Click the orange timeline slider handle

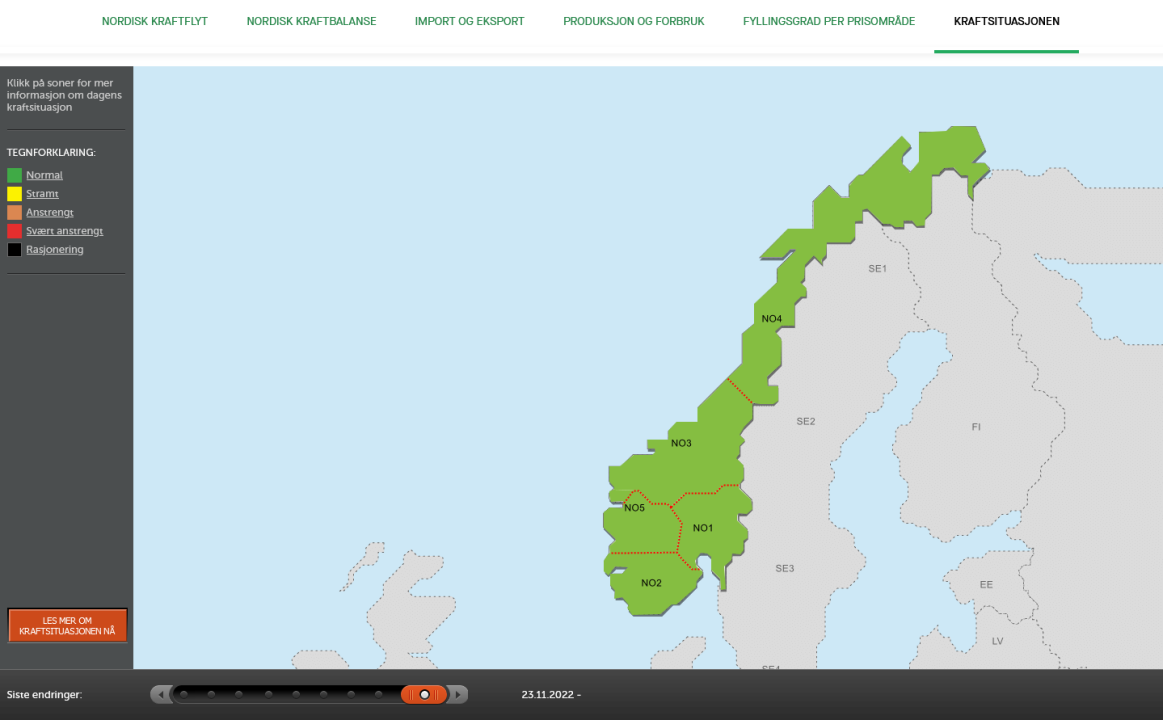coord(423,693)
